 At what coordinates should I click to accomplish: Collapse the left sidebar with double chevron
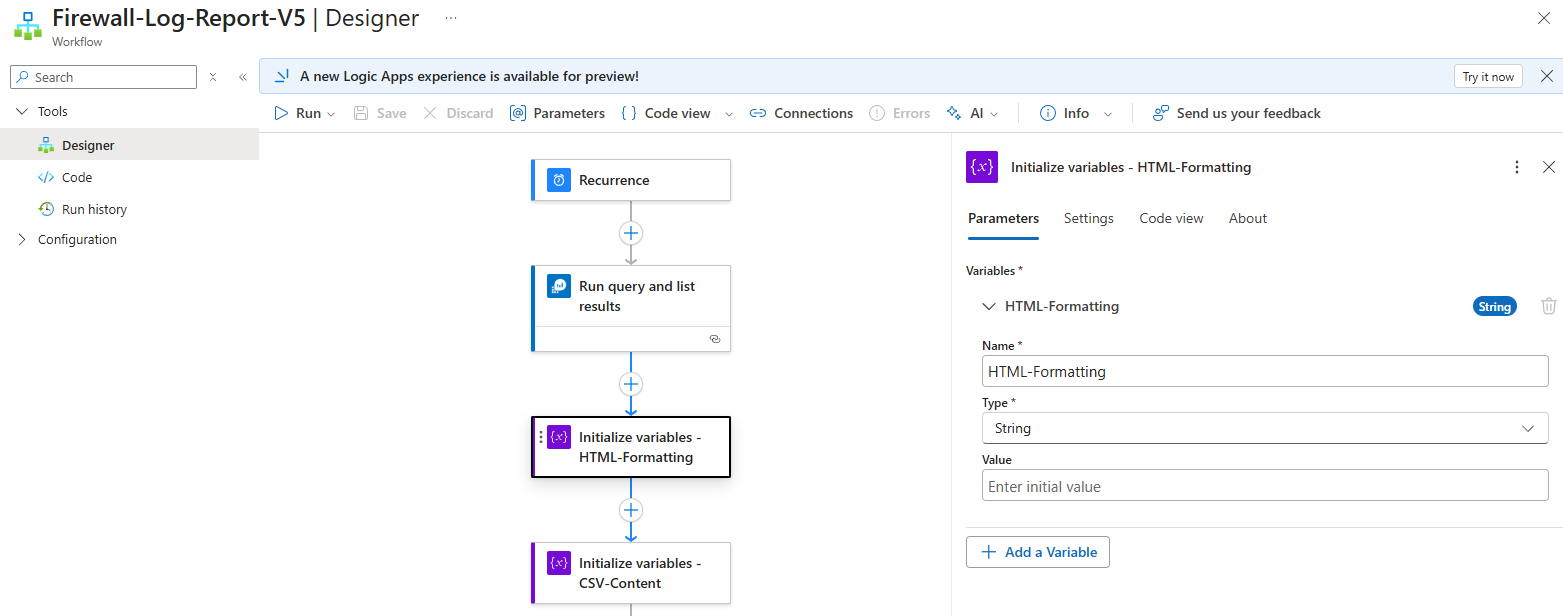click(x=242, y=77)
